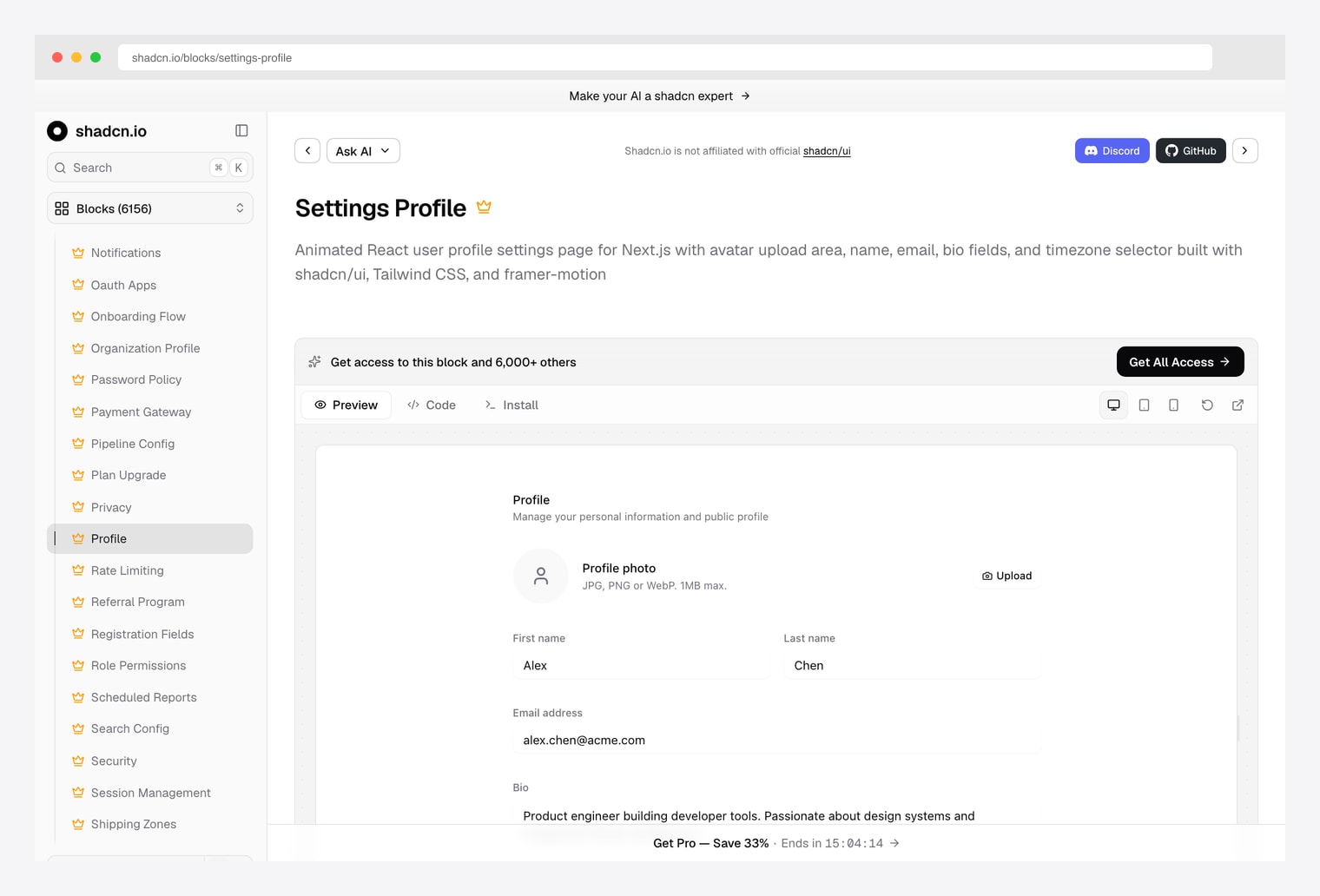The height and width of the screenshot is (896, 1320).
Task: Click the Blocks grid icon
Action: tap(62, 208)
